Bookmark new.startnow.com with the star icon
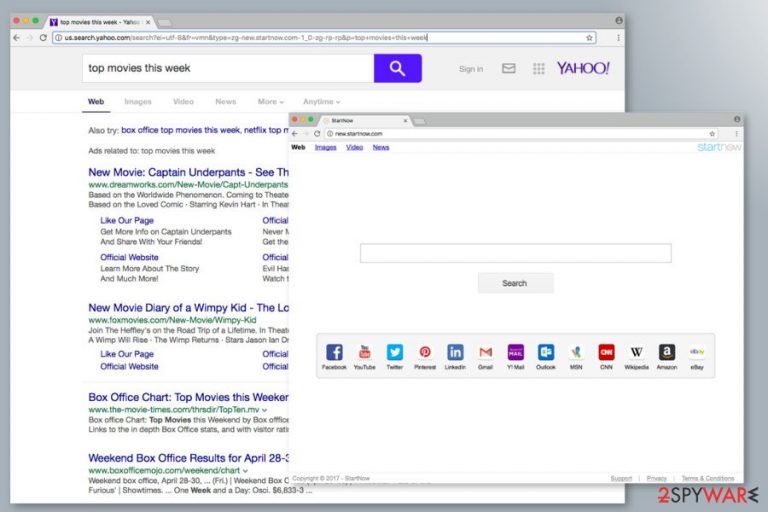768x512 pixels. 712,134
